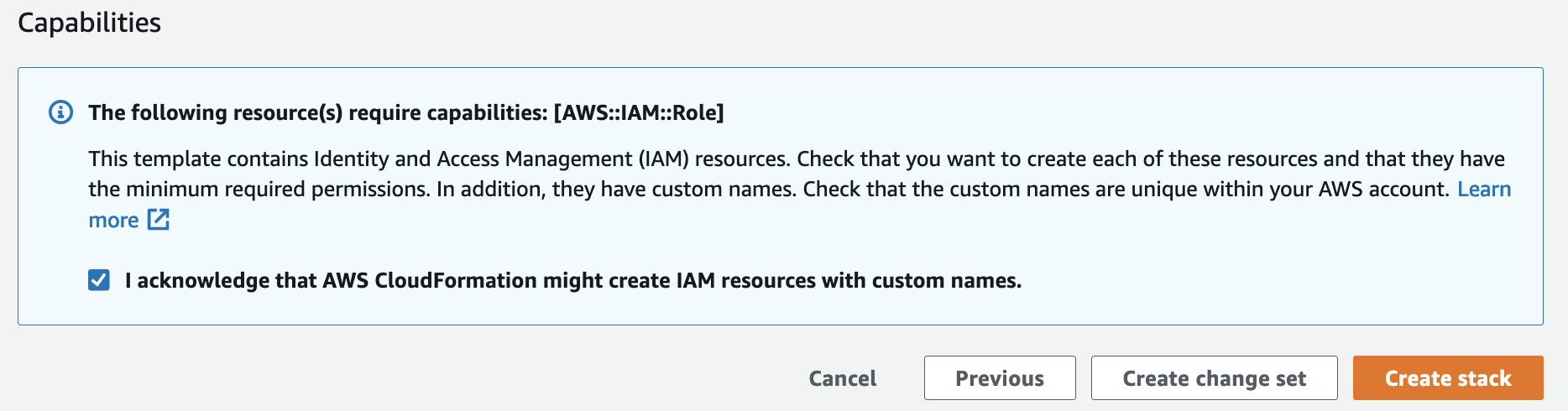Open the external link icon beside 'more'
This screenshot has height=411, width=1568.
coord(159,220)
